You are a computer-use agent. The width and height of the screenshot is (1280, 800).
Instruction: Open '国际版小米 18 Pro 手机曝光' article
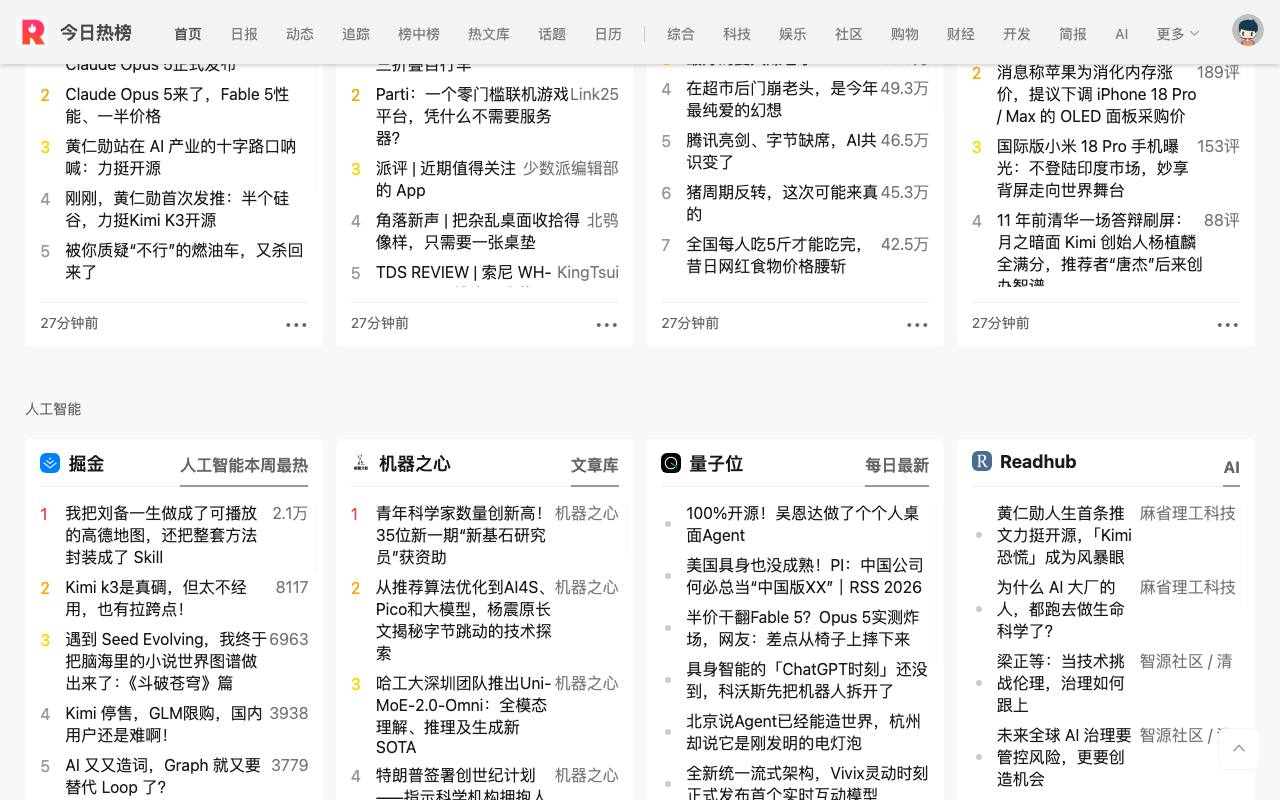(x=1093, y=168)
